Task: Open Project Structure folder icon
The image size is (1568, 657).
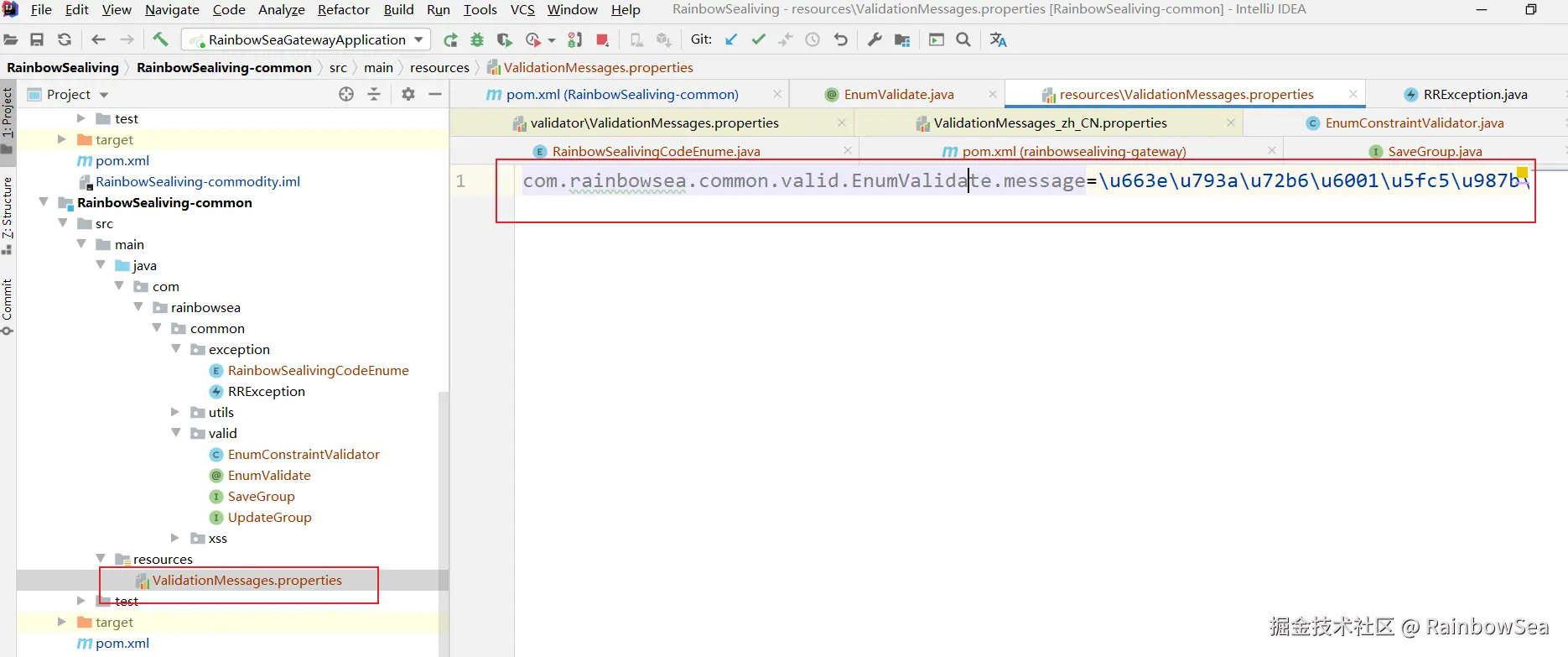Action: (x=902, y=39)
